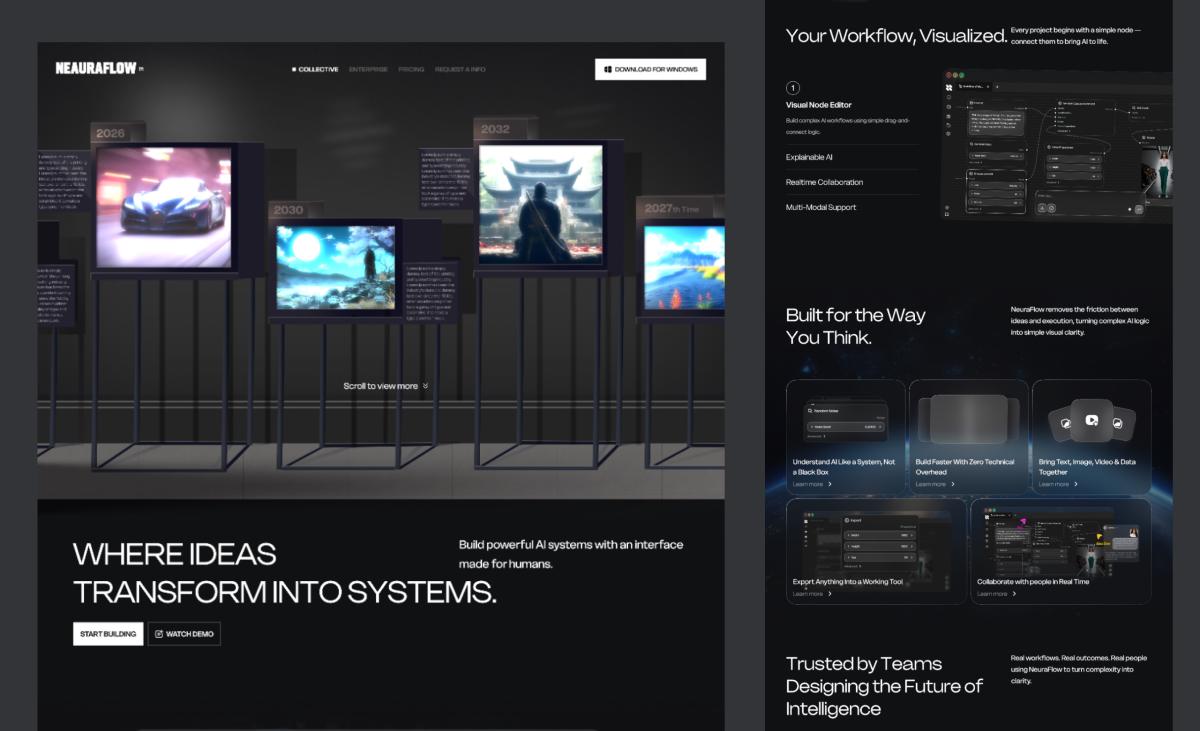This screenshot has width=1200, height=731.
Task: Click the icon inside Watch Demo button
Action: tap(159, 634)
